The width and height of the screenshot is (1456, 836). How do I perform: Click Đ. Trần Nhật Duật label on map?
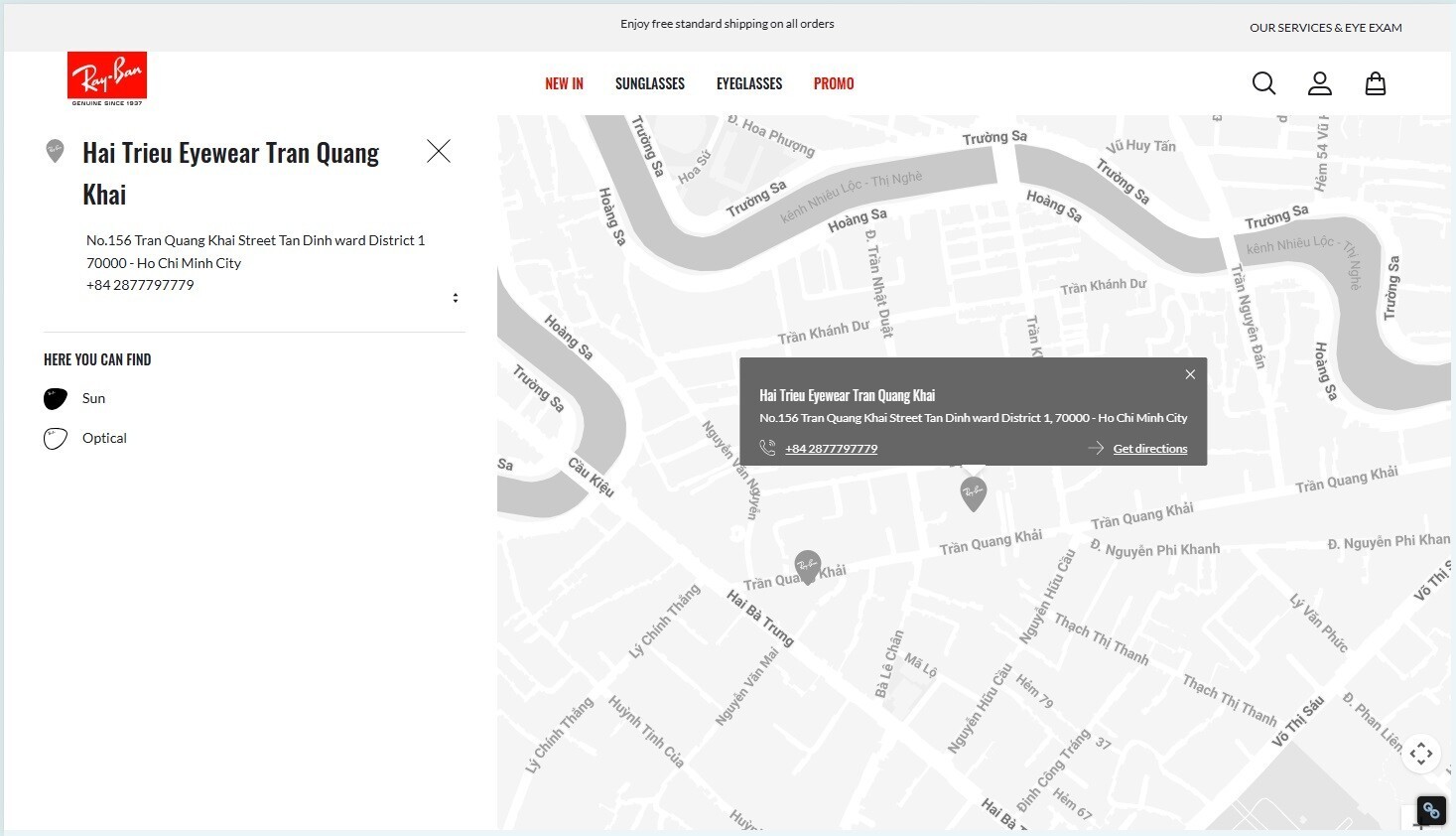tap(879, 284)
